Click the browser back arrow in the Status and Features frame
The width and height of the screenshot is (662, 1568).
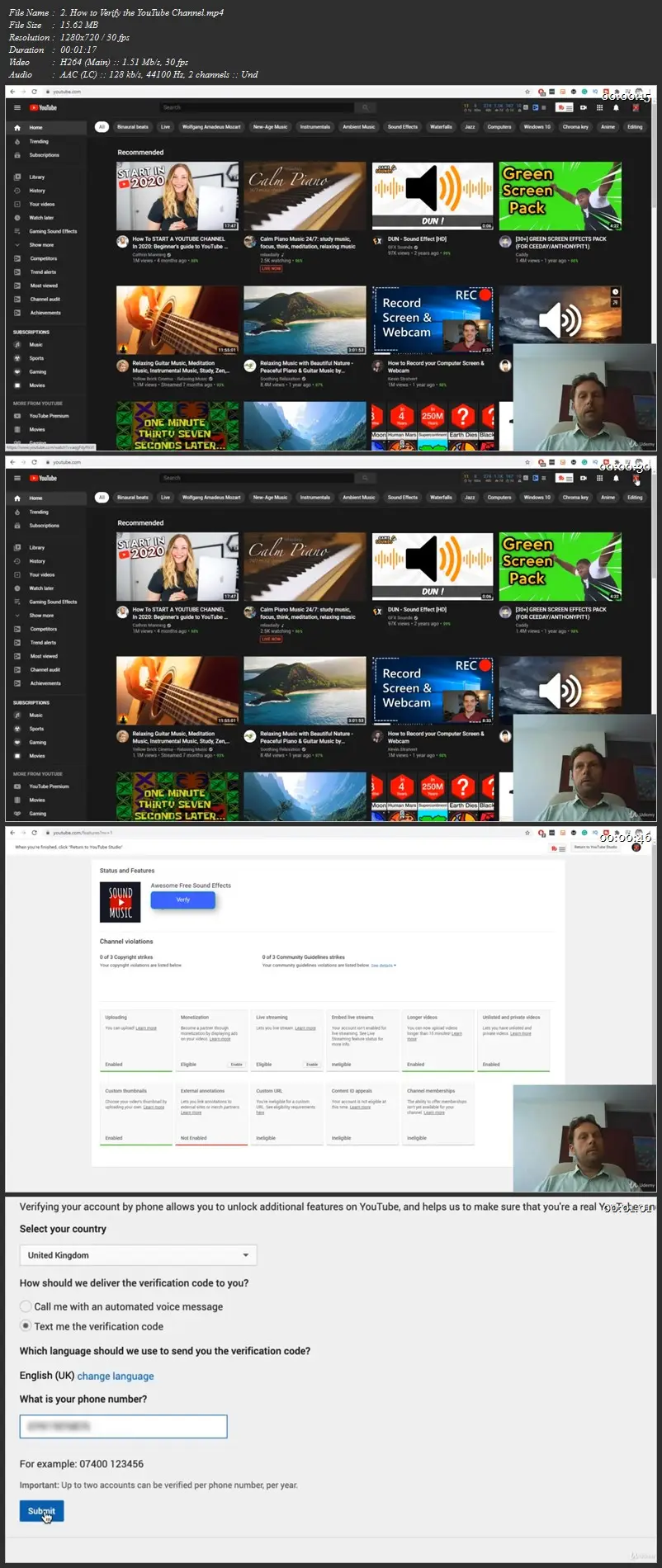(x=12, y=833)
